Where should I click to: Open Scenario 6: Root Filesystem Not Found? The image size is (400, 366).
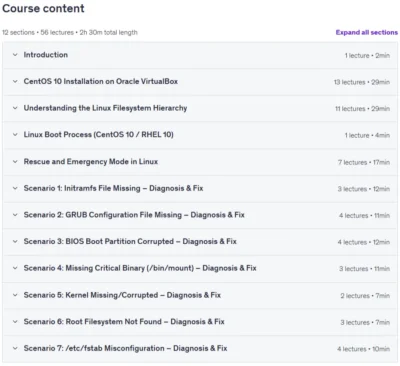[124, 322]
